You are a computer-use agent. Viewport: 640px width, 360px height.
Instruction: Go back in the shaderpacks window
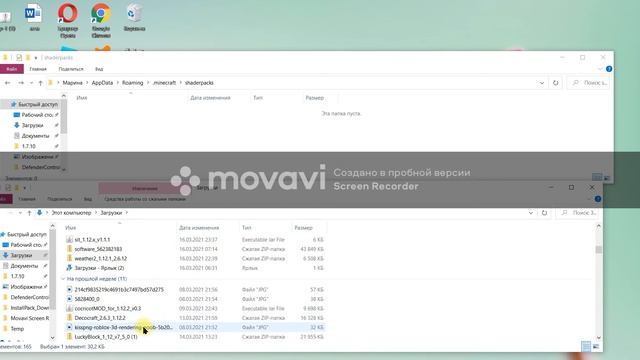click(7, 83)
